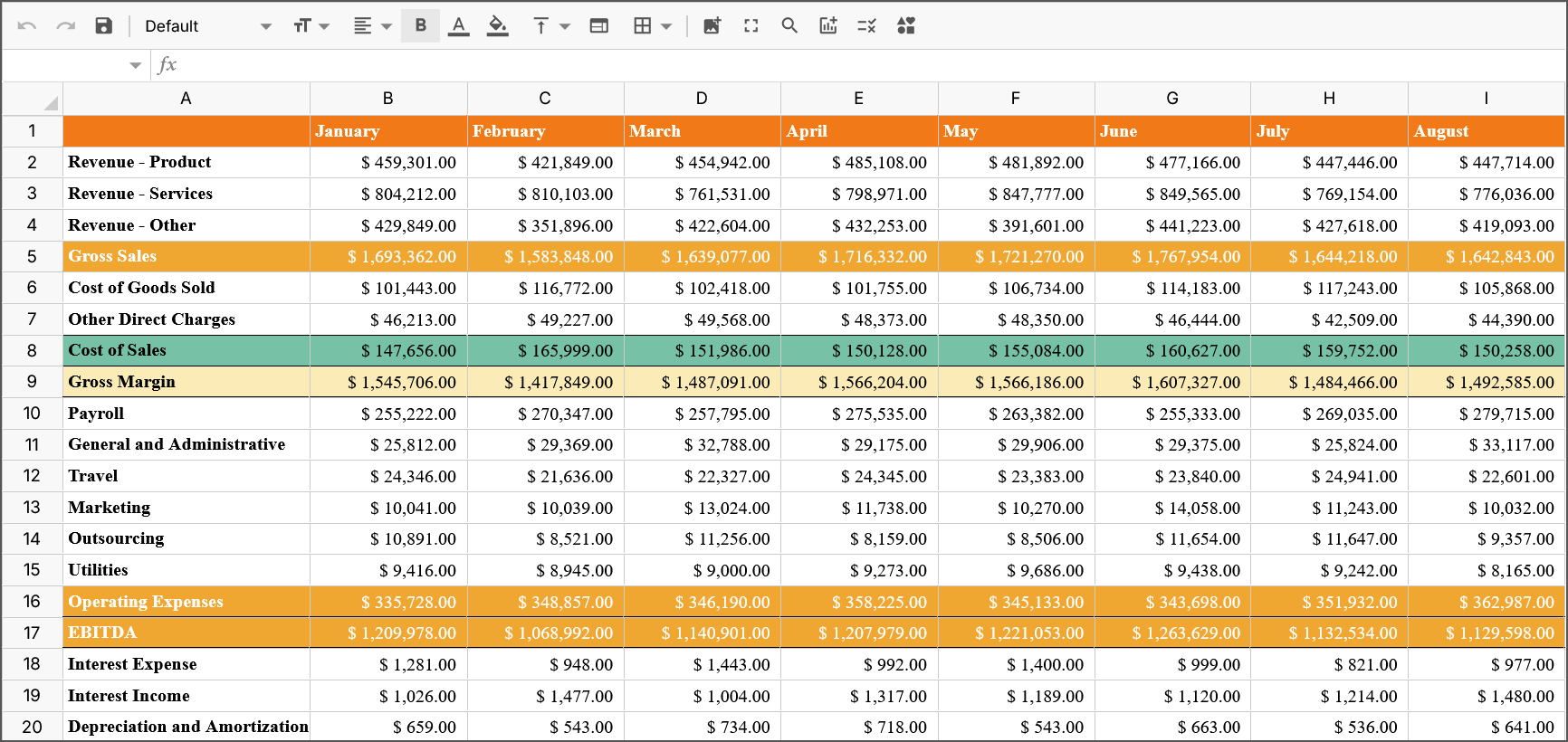Screen dimensions: 1568x742
Task: Open the font size menu
Action: 311,26
